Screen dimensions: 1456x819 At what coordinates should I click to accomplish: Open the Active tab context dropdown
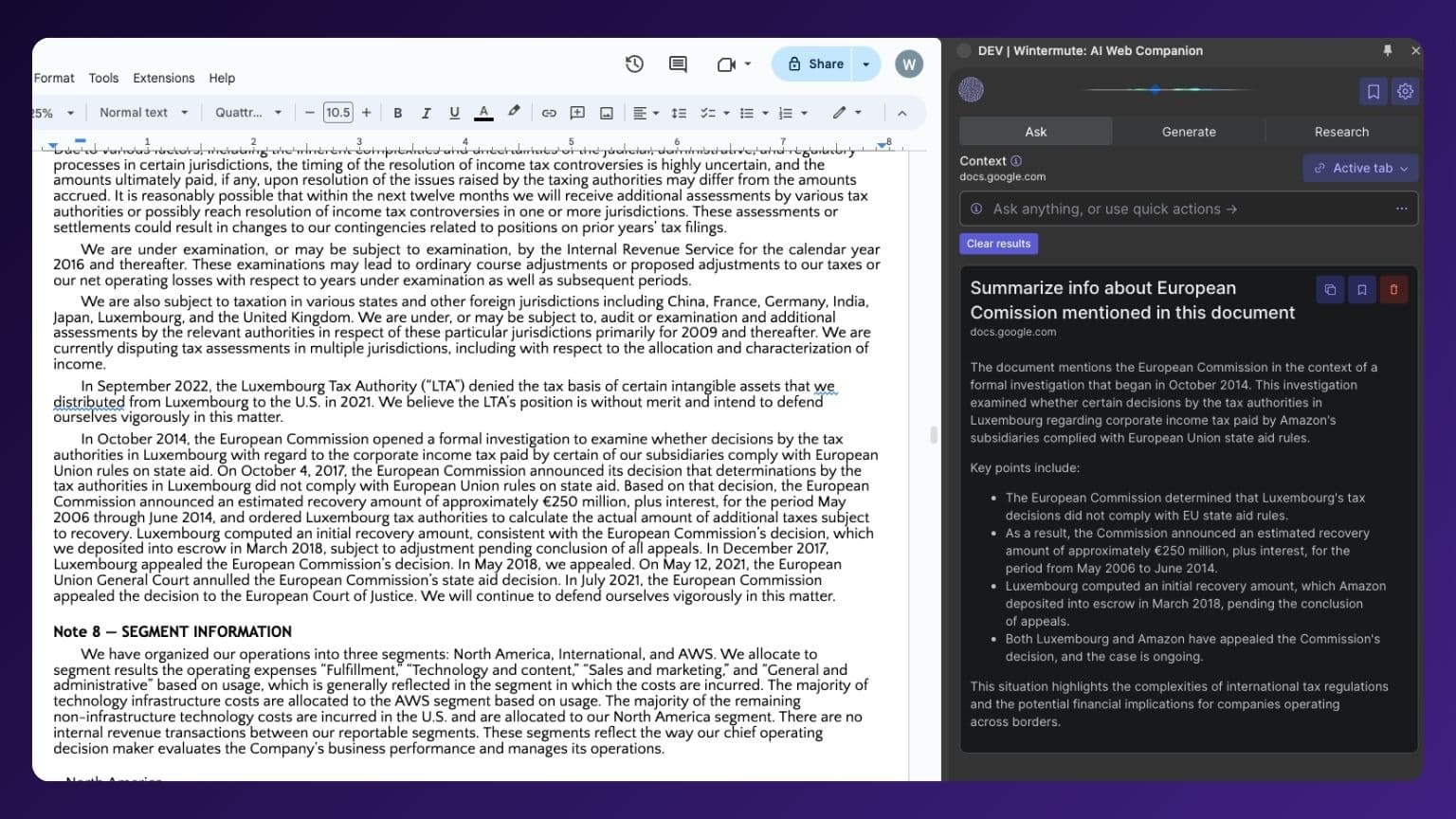(x=1360, y=168)
